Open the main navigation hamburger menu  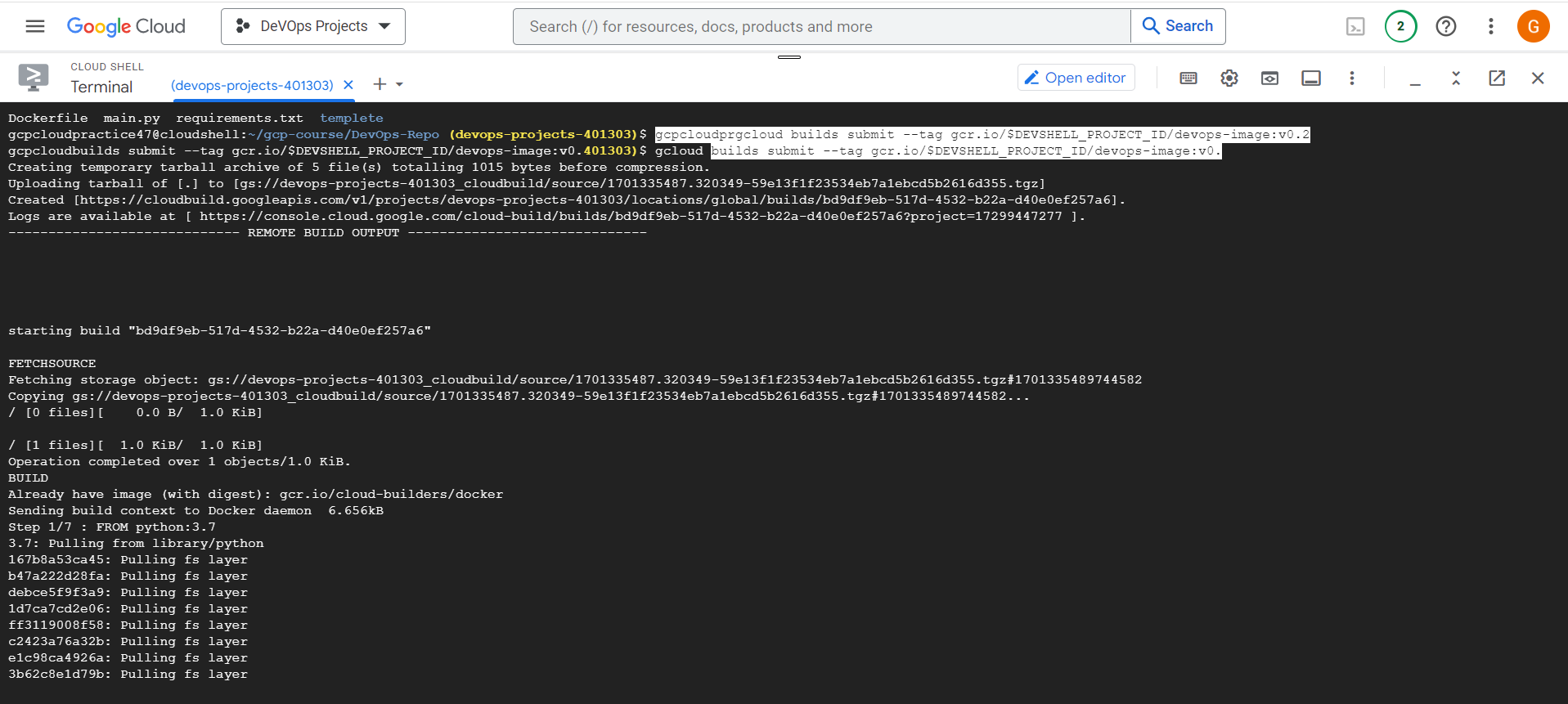[x=35, y=26]
